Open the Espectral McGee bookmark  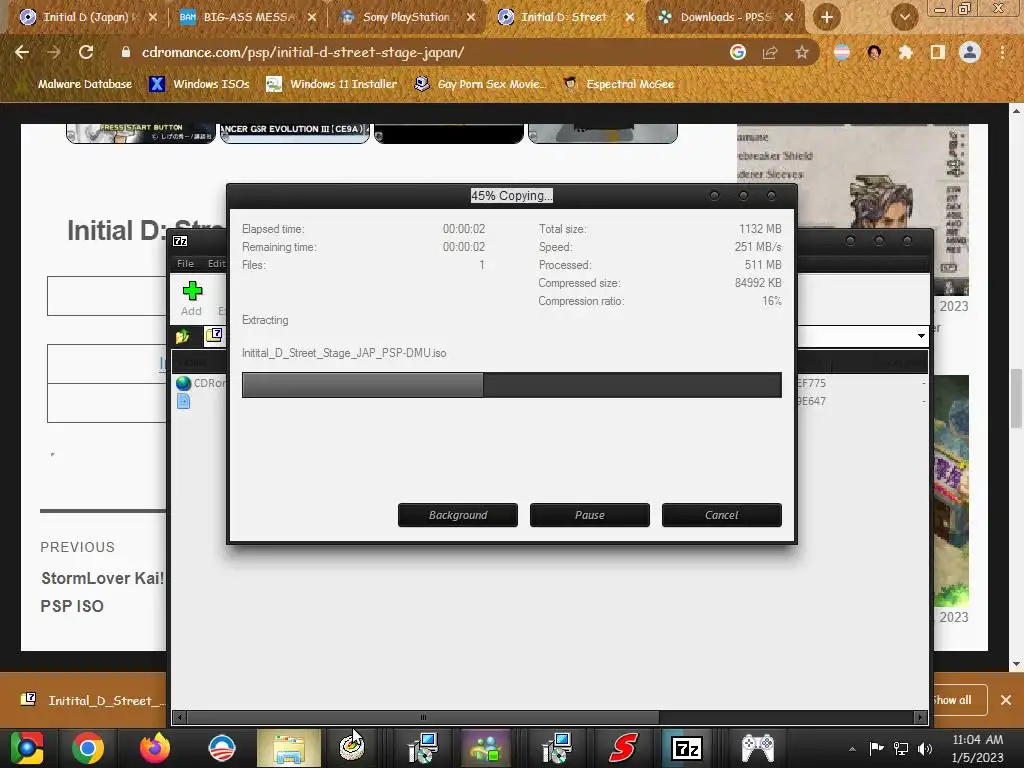click(619, 84)
